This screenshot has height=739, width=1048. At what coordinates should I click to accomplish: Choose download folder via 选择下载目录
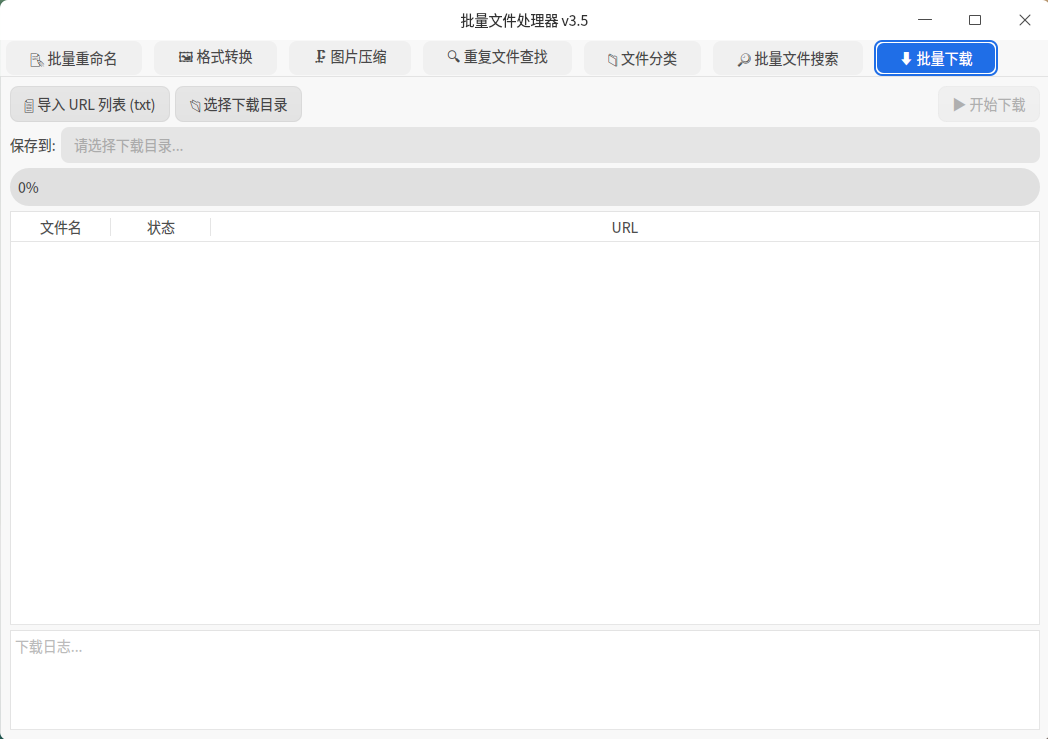[239, 104]
